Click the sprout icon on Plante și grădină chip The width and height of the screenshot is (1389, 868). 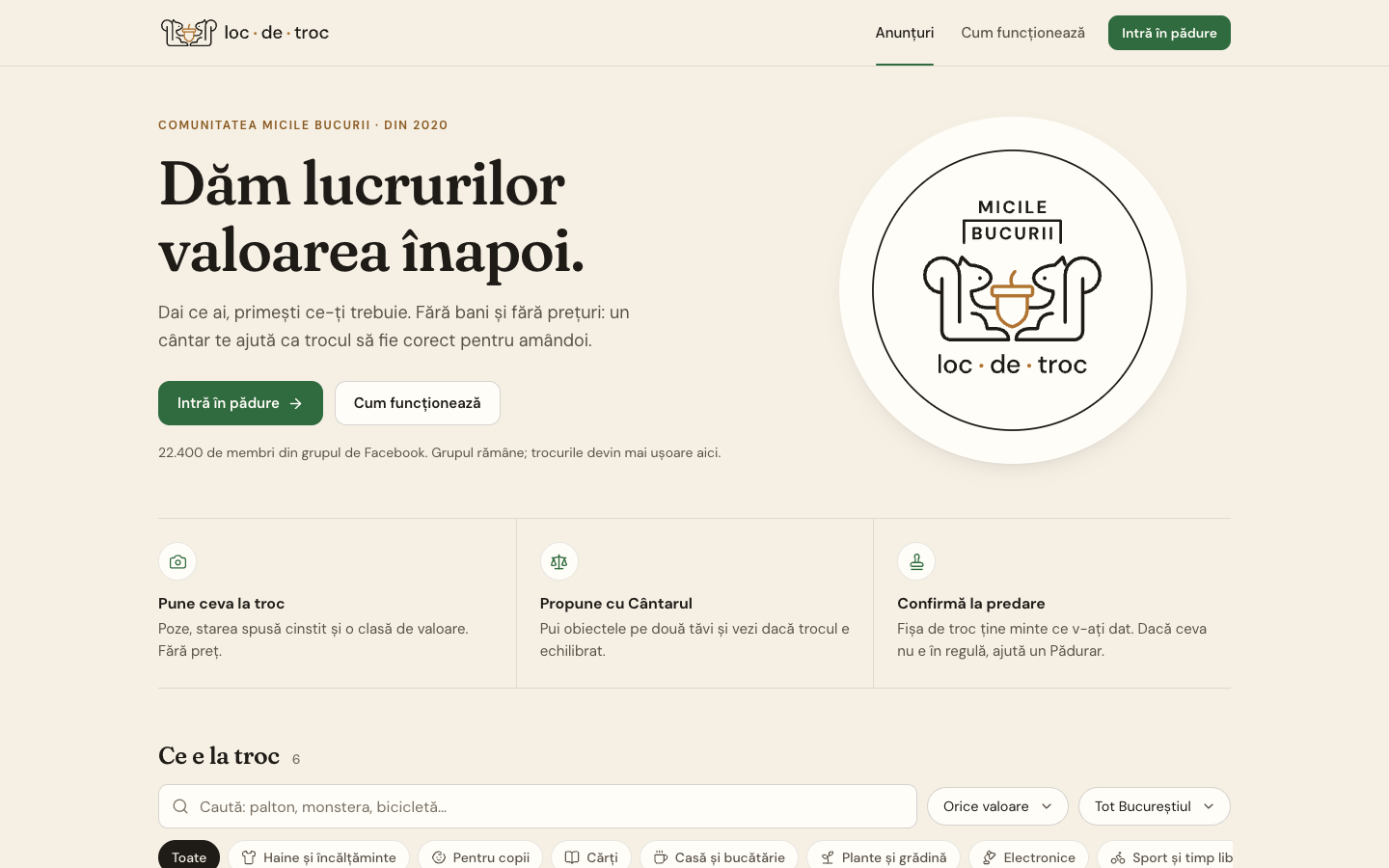[x=828, y=857]
